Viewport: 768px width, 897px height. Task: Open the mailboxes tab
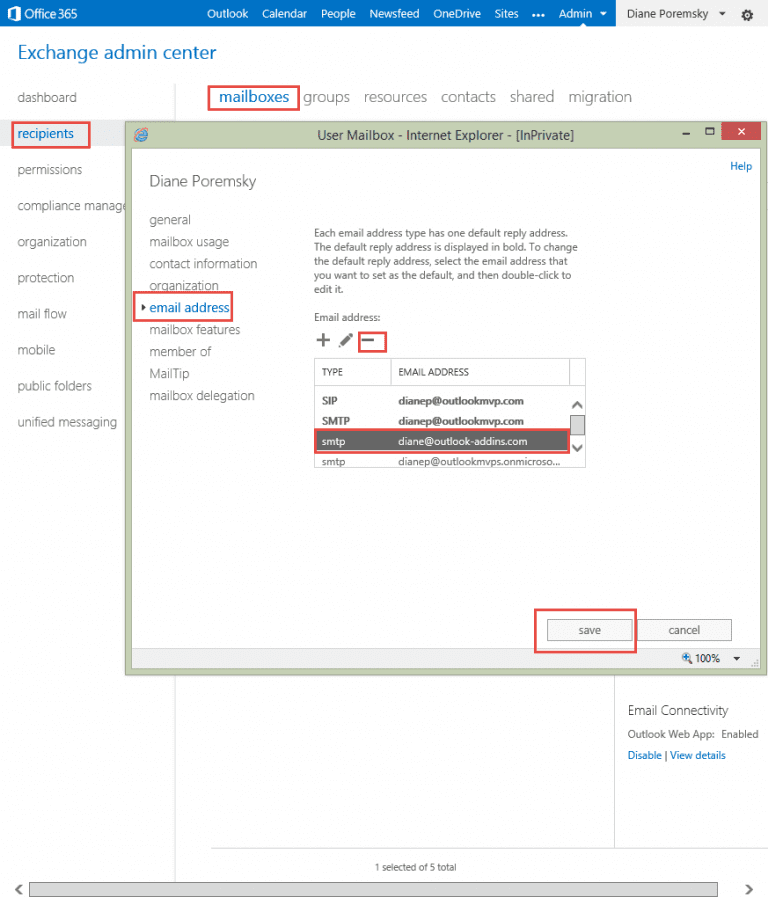coord(254,97)
